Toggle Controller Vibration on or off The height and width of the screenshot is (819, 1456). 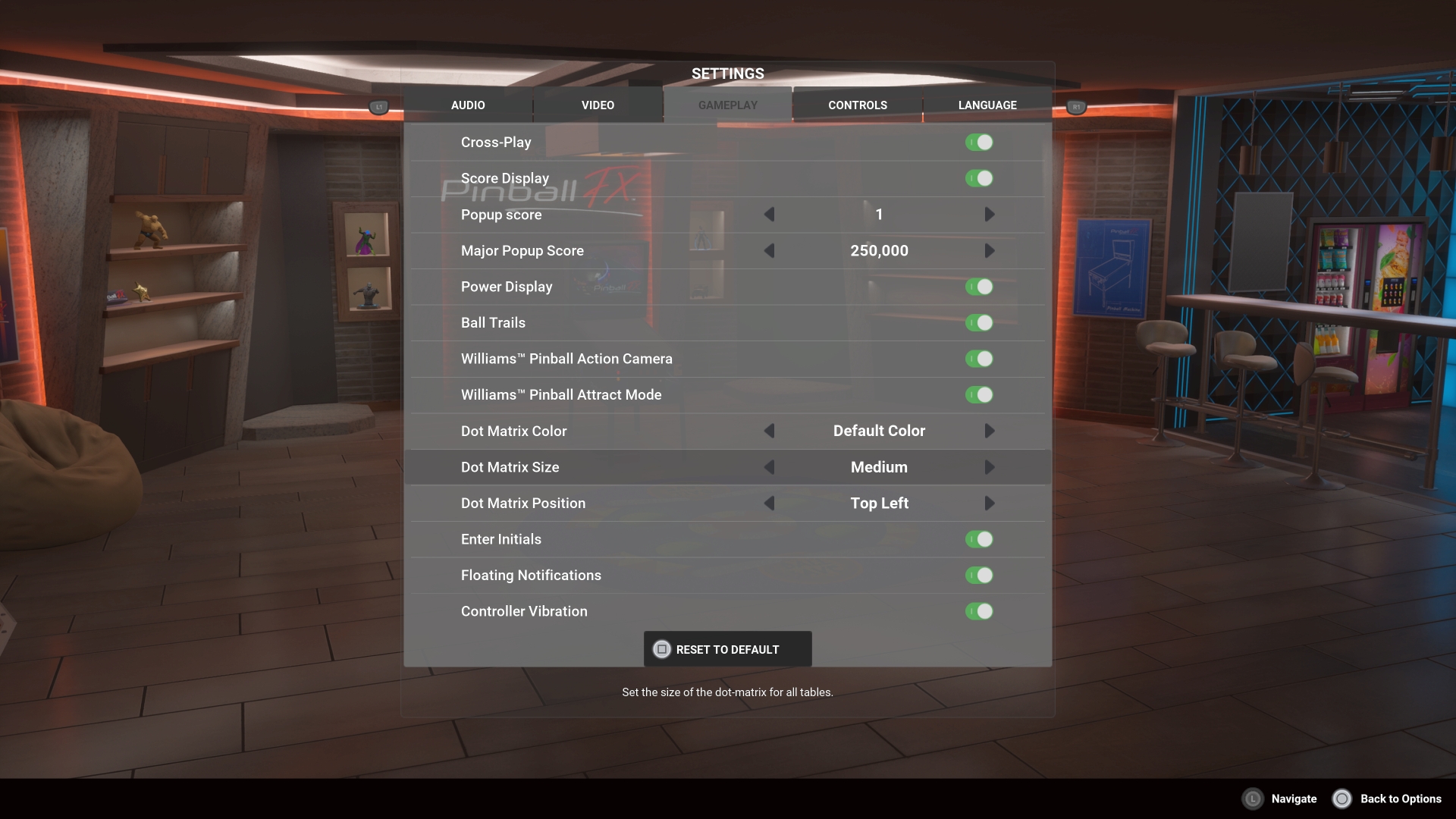pos(978,611)
